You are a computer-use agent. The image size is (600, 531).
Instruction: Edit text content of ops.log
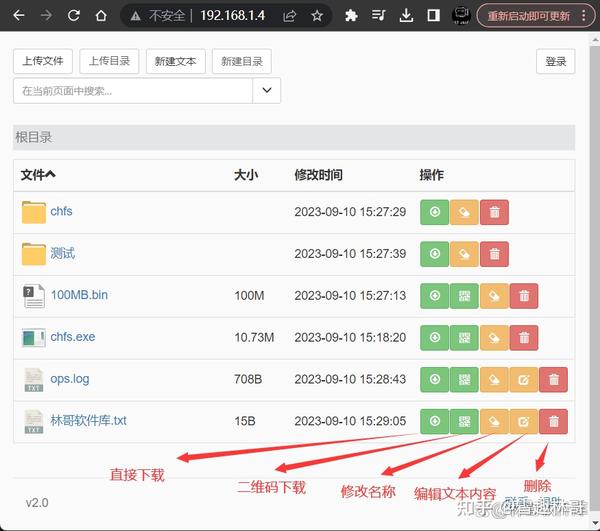point(523,380)
